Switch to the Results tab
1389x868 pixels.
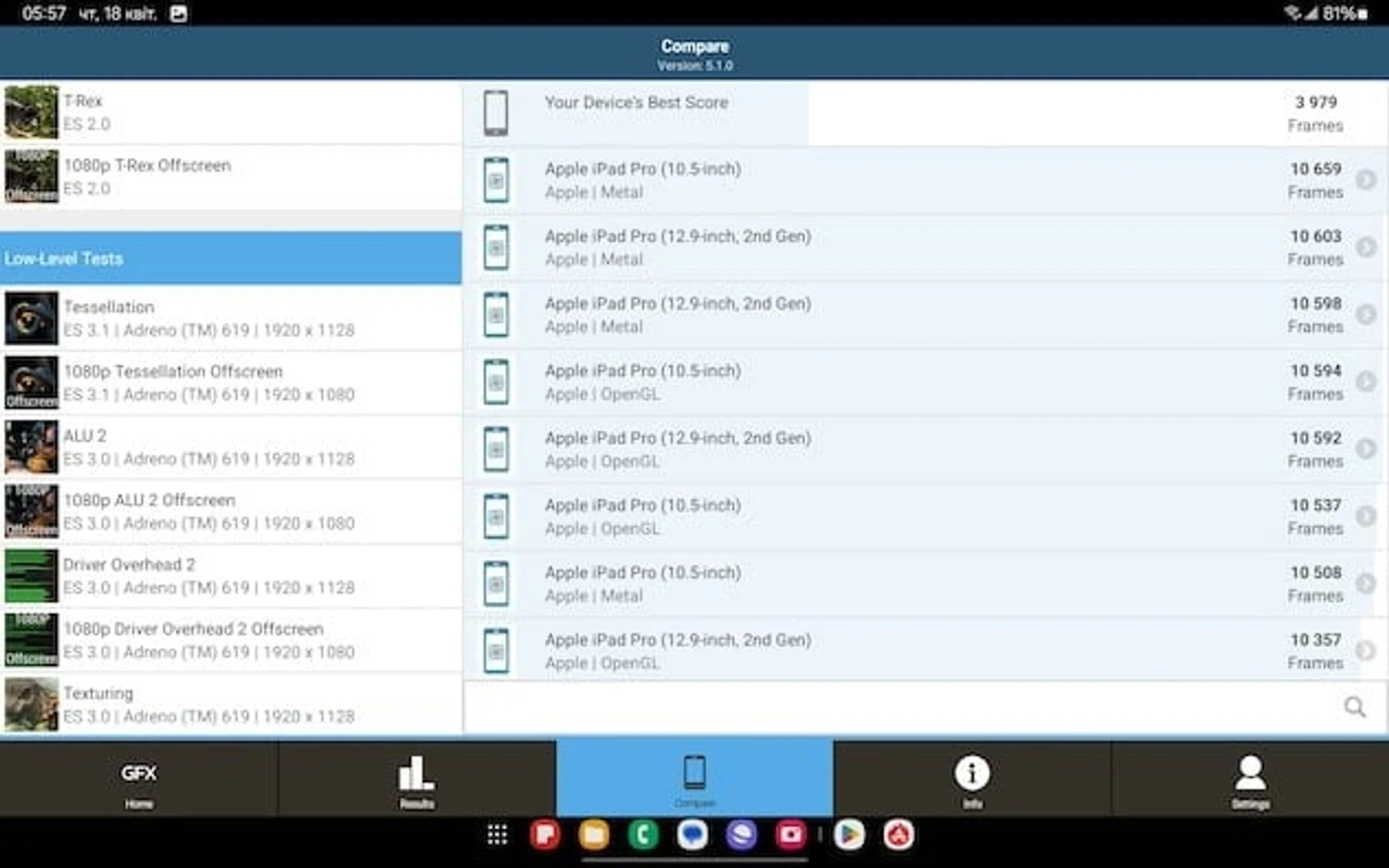point(417,778)
